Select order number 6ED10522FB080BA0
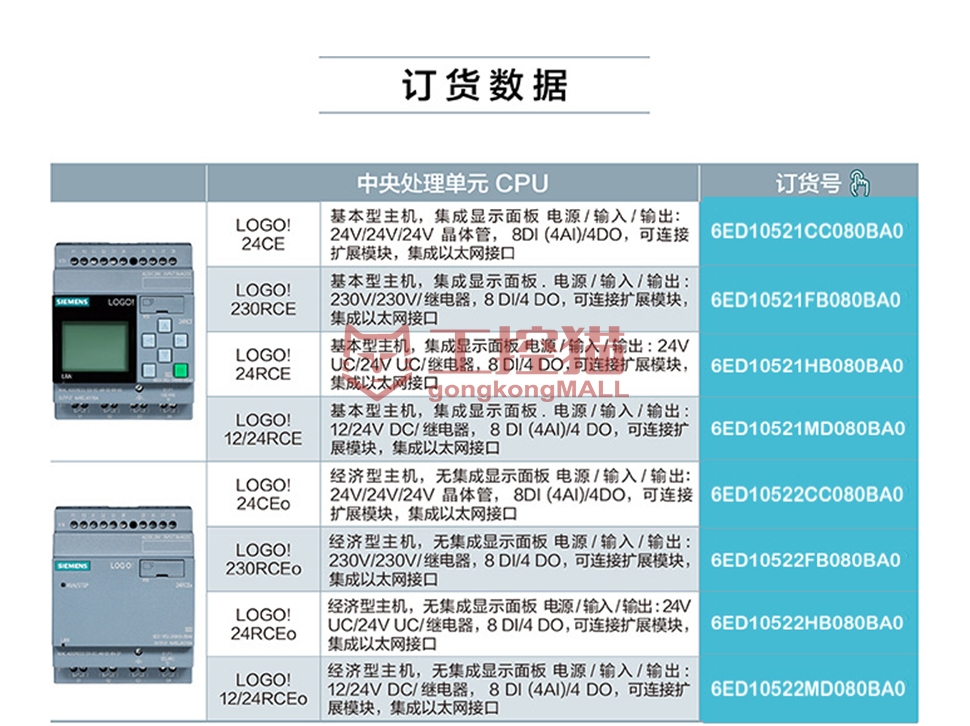 pos(807,559)
